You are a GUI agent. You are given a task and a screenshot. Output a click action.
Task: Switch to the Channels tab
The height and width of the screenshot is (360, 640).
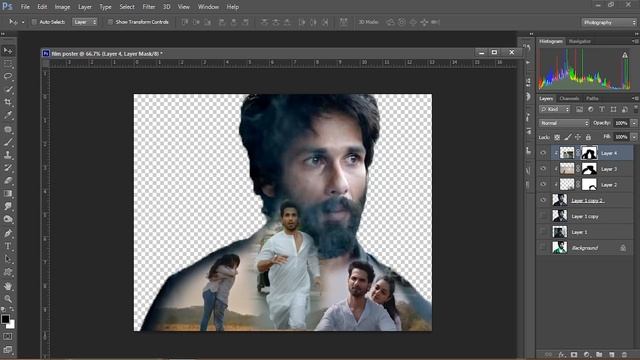pyautogui.click(x=569, y=98)
